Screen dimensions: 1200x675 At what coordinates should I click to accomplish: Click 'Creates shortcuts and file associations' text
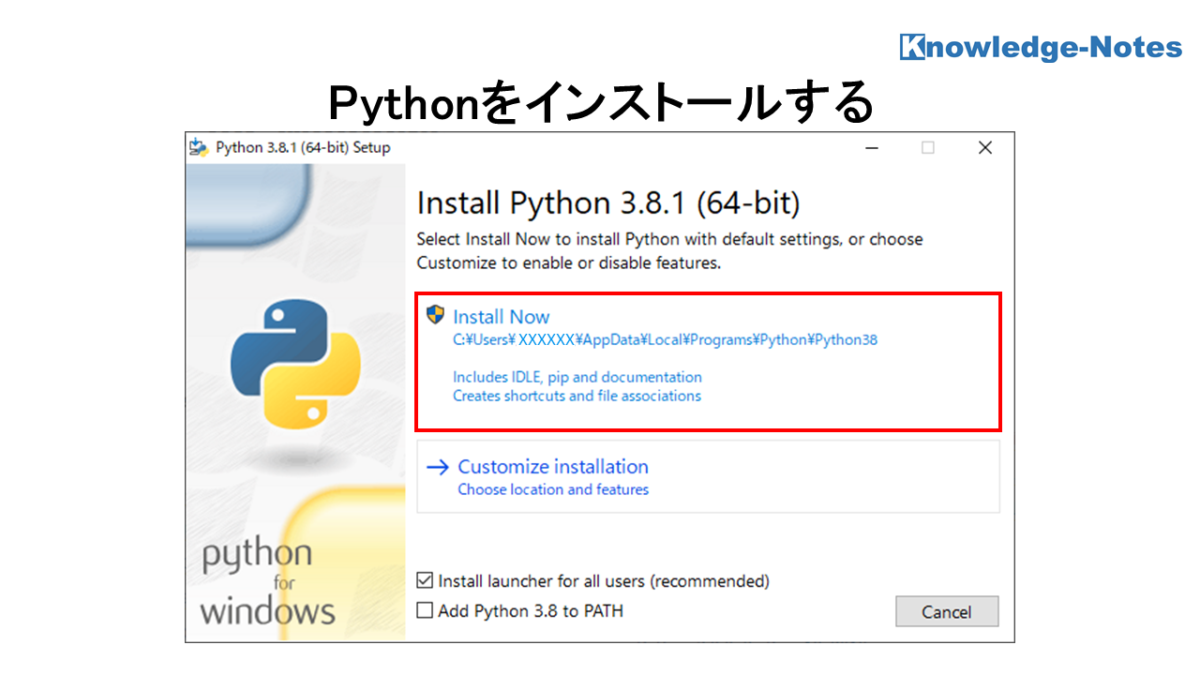pos(577,396)
